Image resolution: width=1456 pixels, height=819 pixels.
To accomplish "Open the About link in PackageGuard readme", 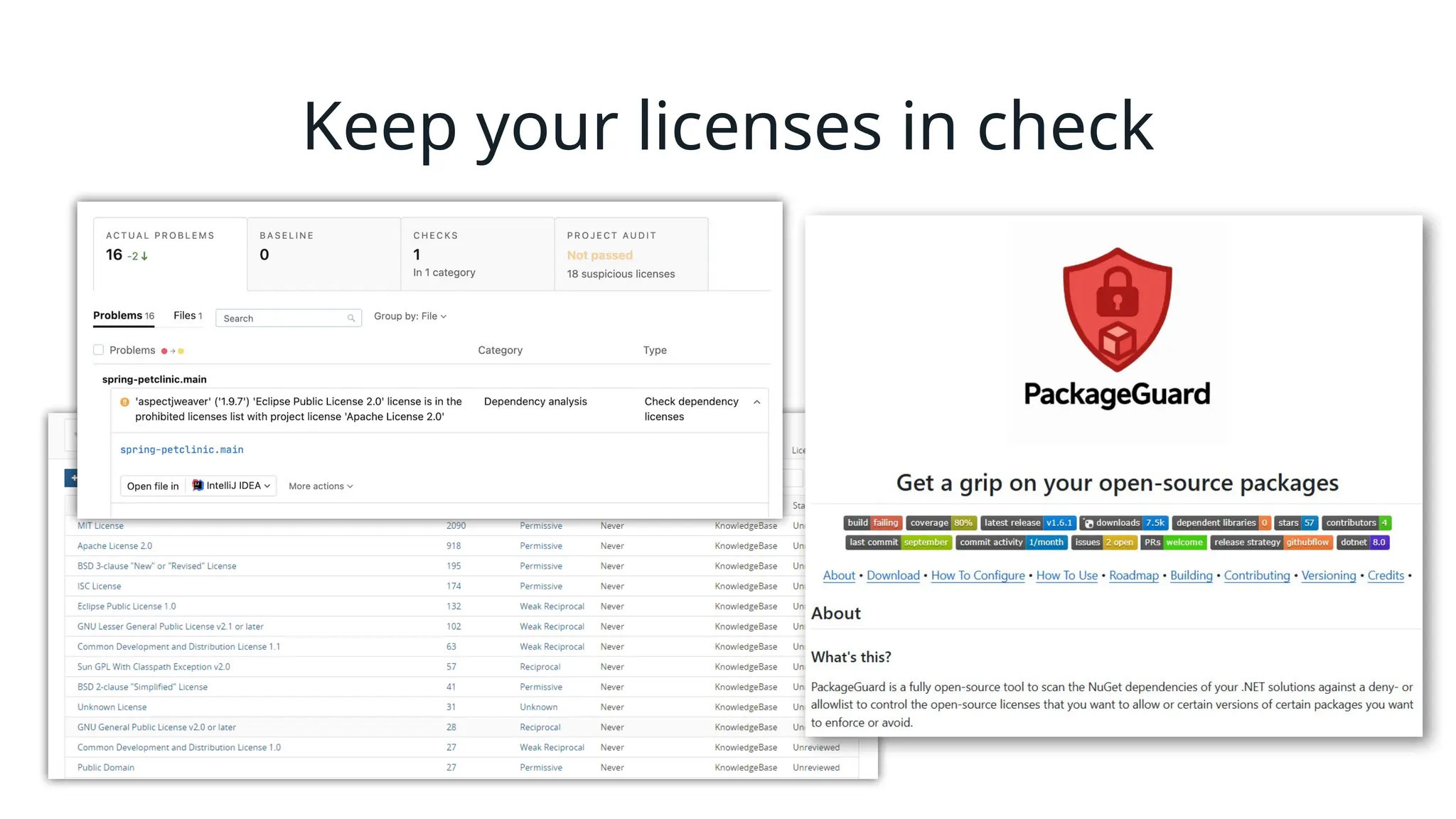I will (839, 576).
